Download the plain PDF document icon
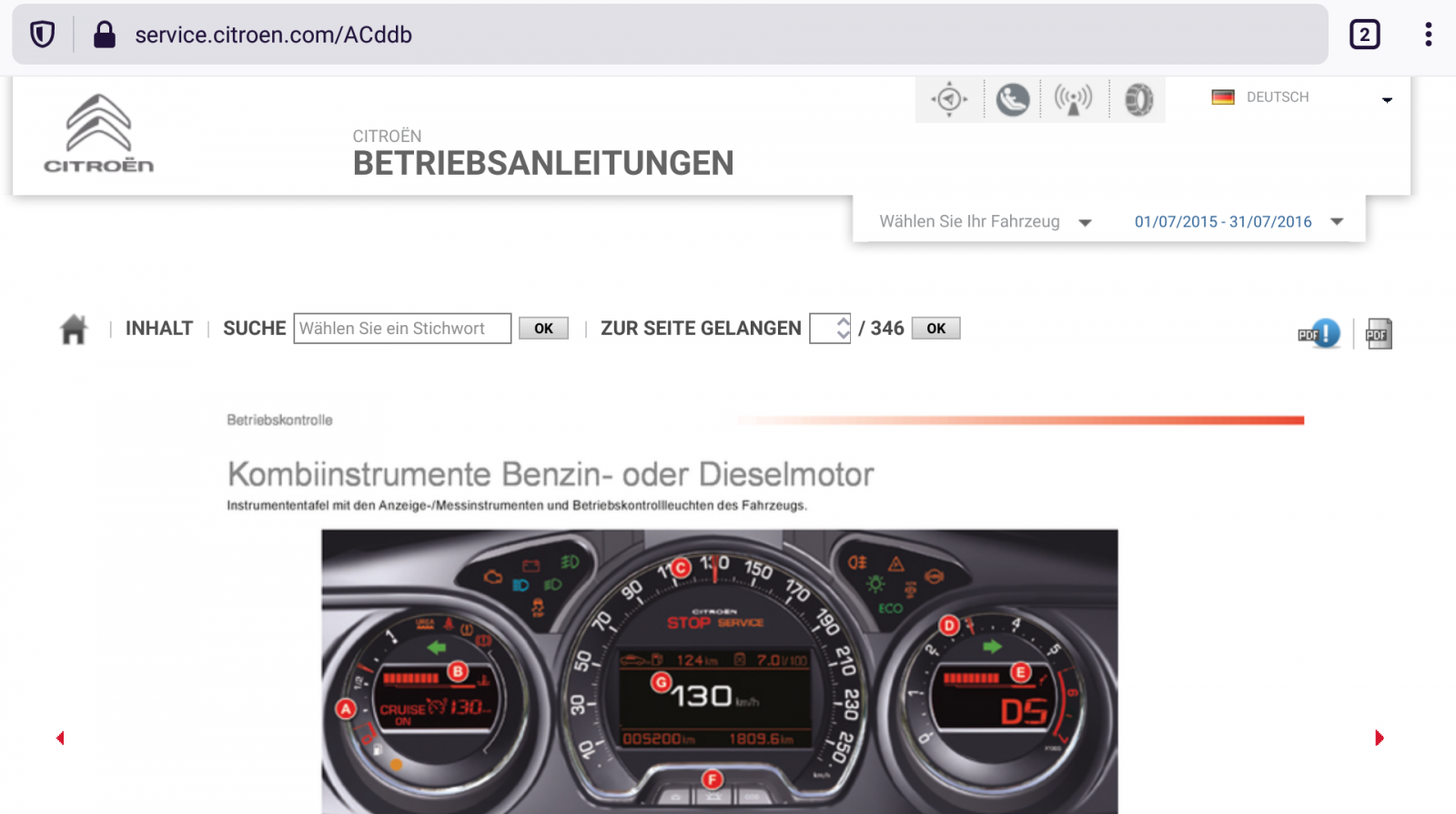The width and height of the screenshot is (1456, 814). click(1378, 333)
